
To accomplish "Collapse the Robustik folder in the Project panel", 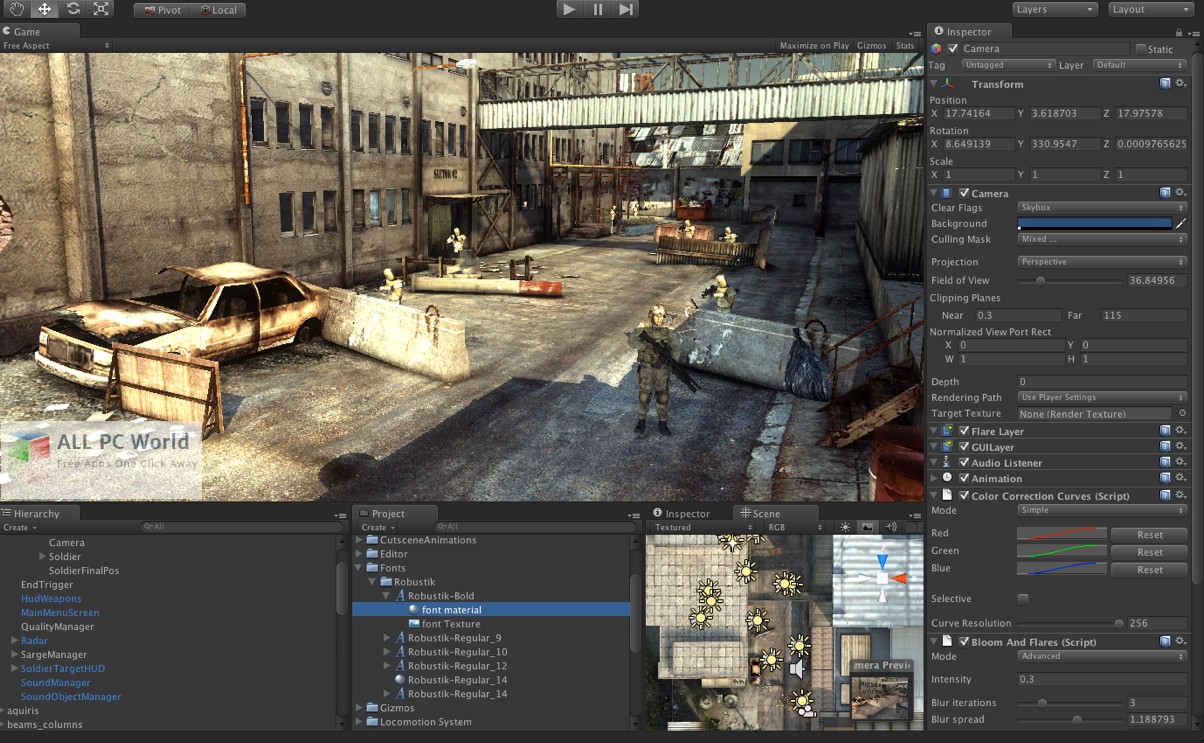I will (373, 581).
